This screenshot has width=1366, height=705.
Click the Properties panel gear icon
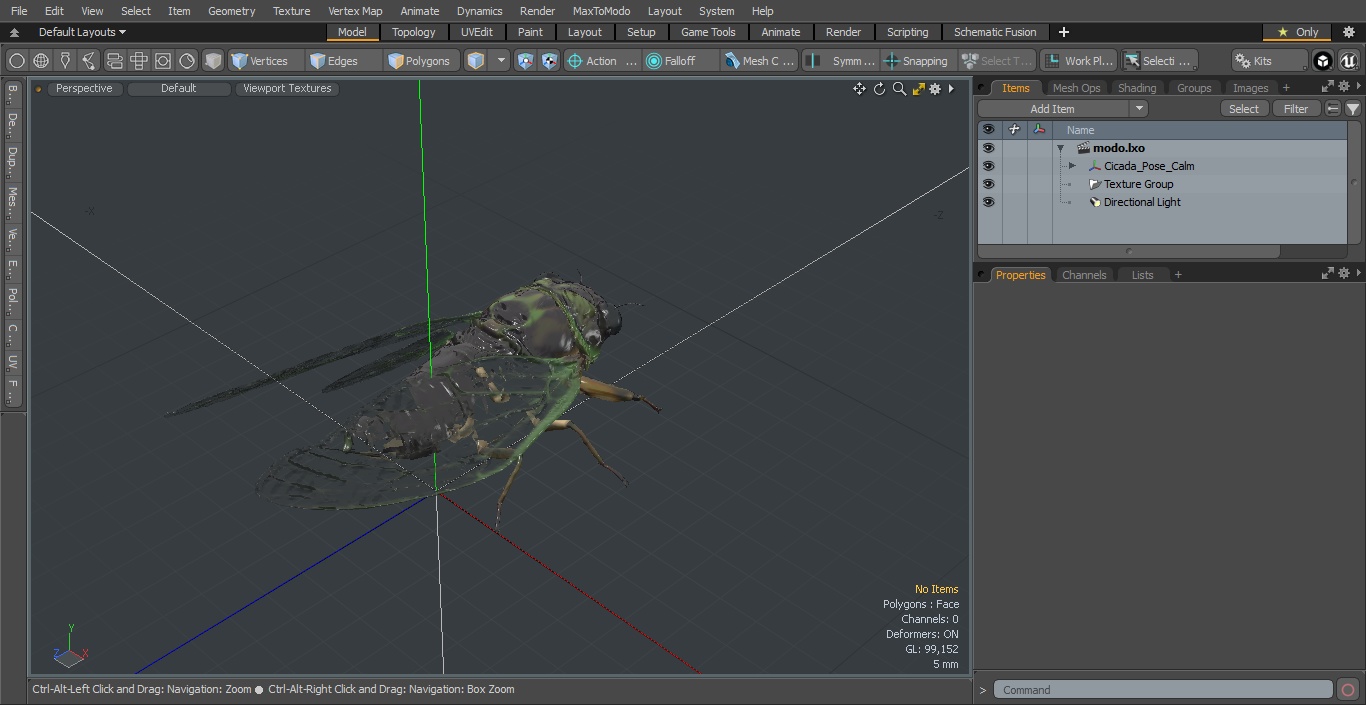click(x=1344, y=273)
